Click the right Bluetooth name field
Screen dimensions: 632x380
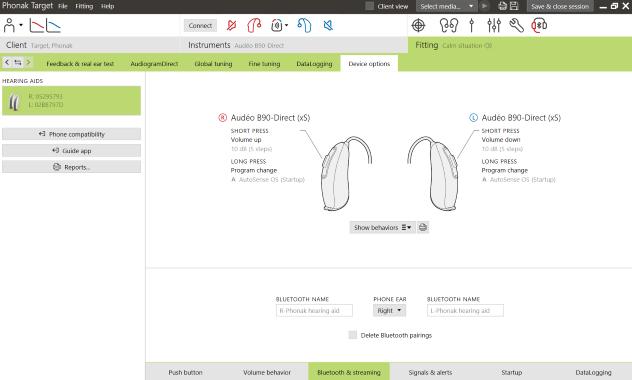[x=314, y=311]
